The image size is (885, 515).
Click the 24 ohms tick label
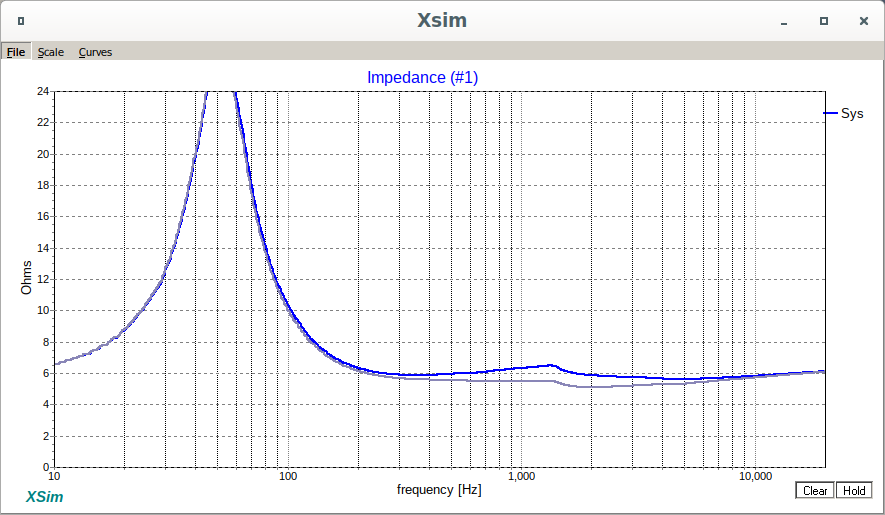43,91
